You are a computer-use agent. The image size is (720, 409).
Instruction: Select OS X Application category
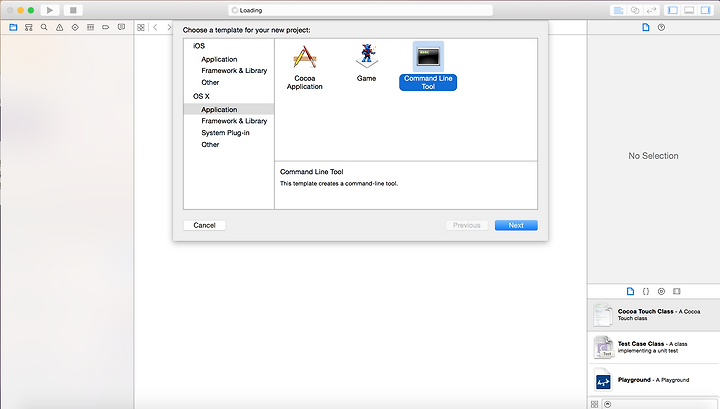(229, 109)
